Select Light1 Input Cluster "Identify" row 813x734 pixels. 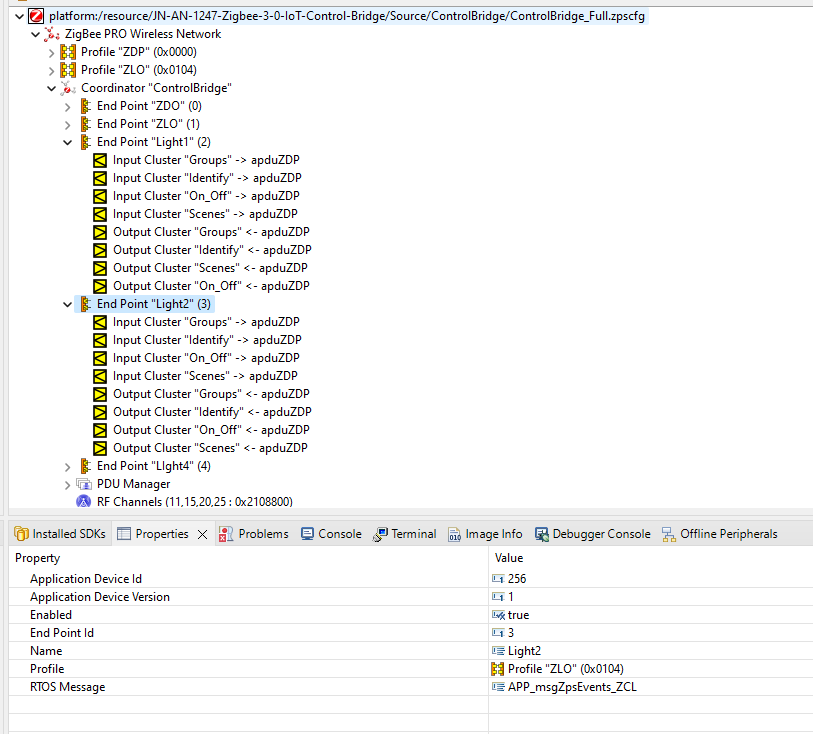point(207,178)
